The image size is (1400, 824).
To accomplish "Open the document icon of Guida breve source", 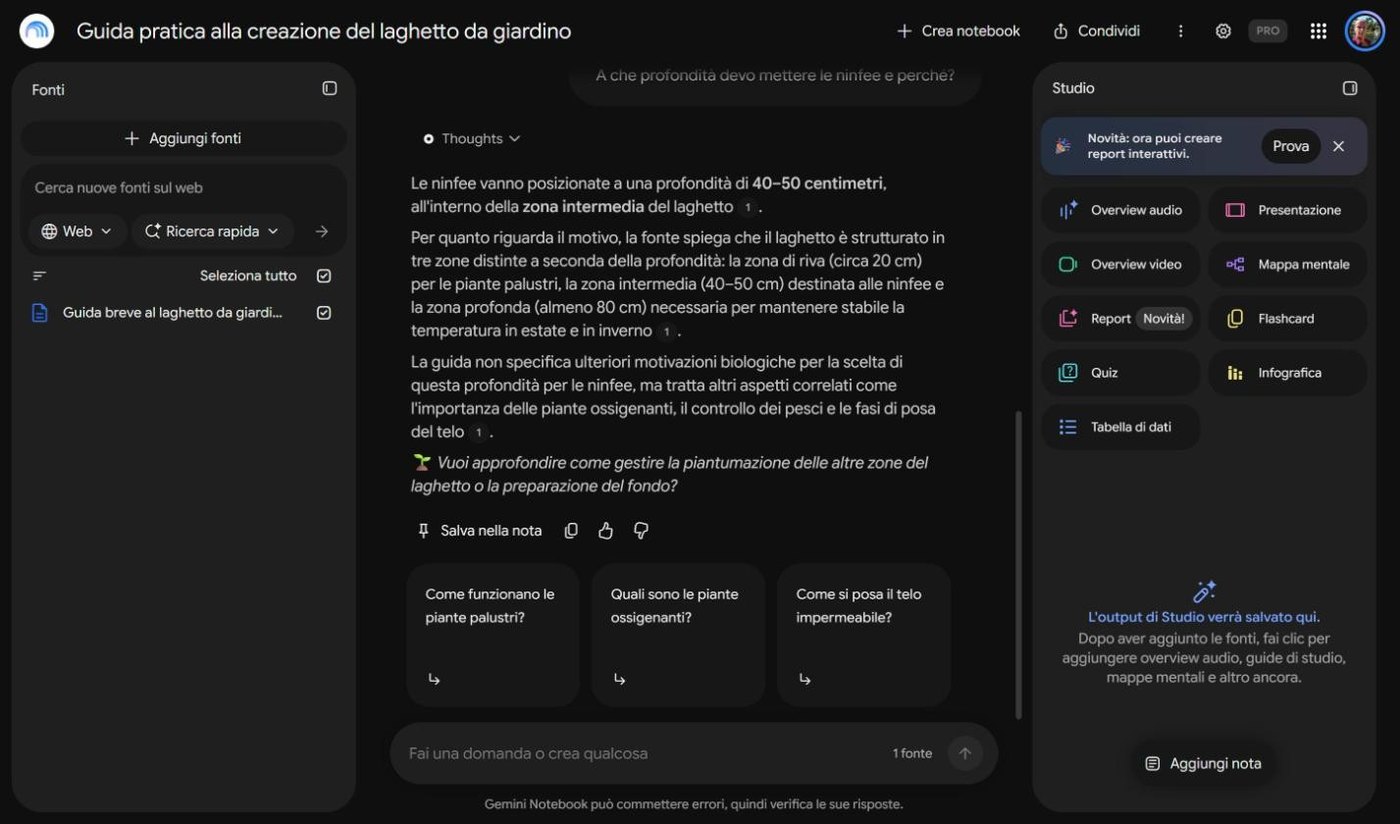I will [x=40, y=313].
